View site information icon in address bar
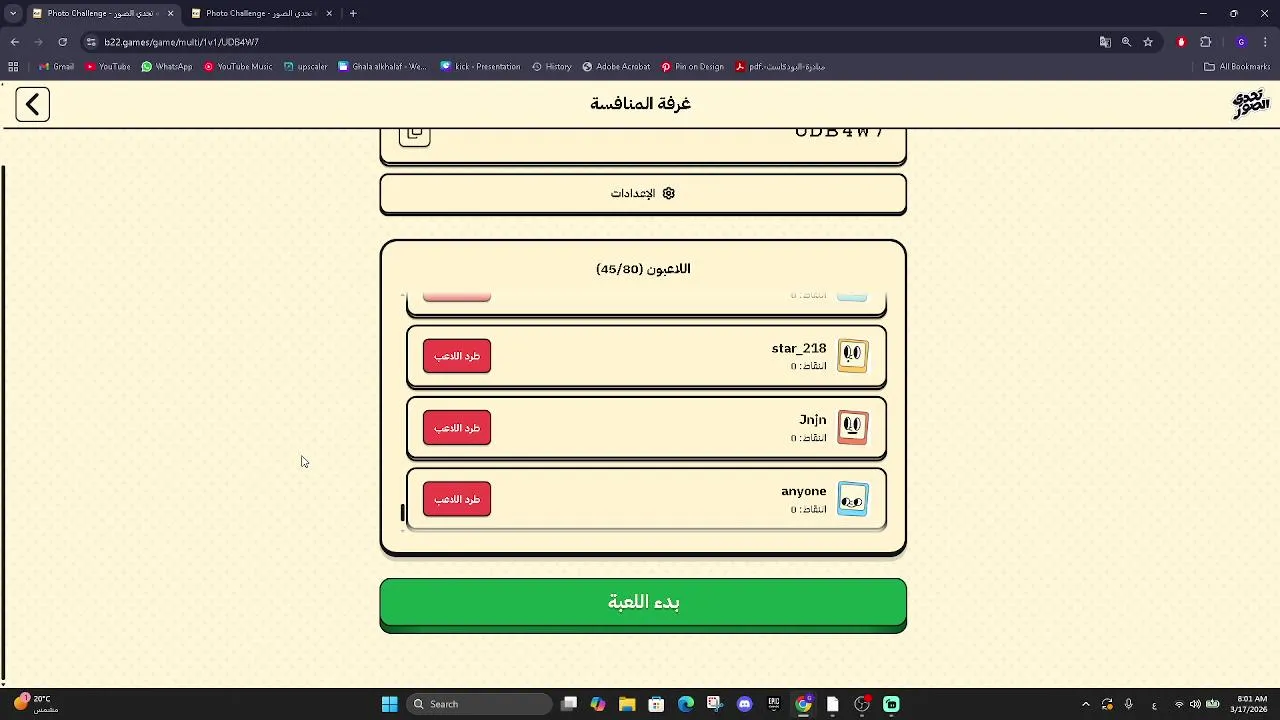This screenshot has height=720, width=1280. (91, 42)
